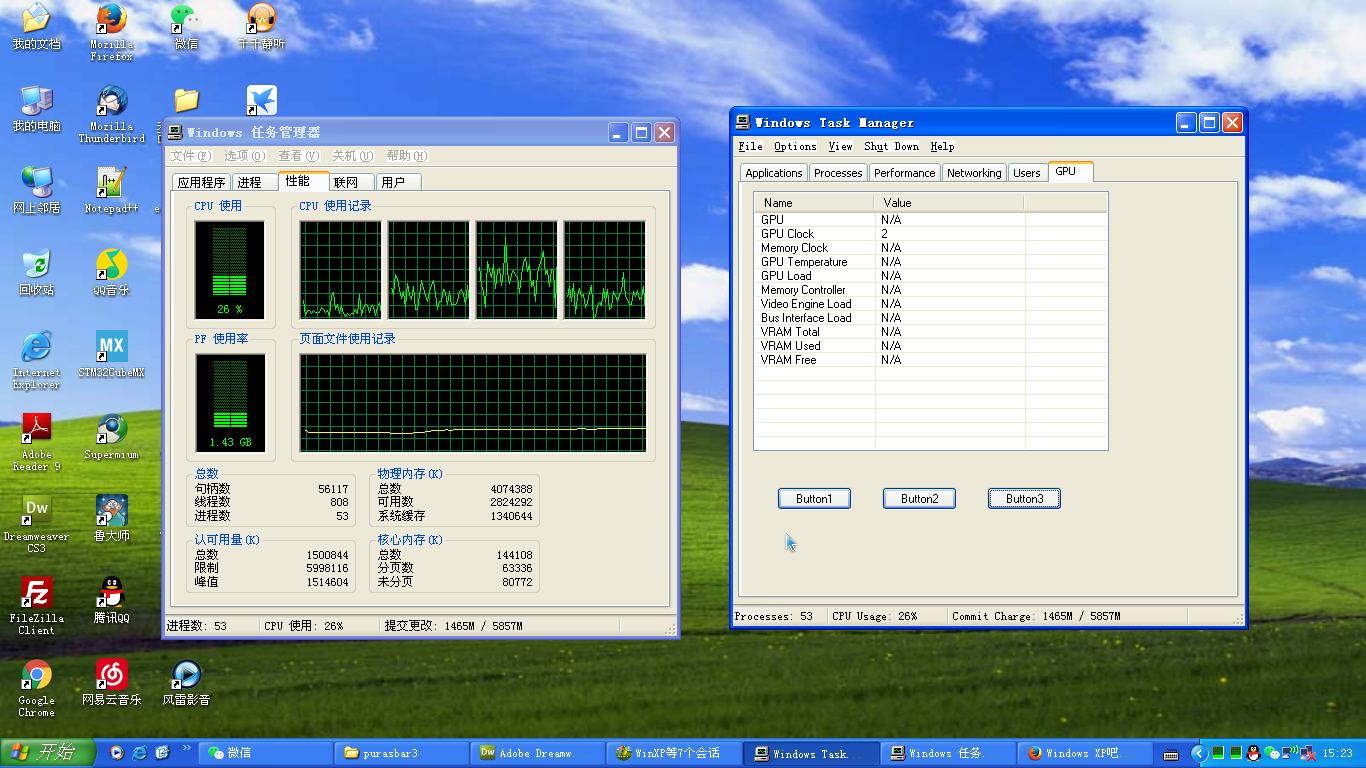Expand hidden system tray icons arrow

tap(1198, 753)
